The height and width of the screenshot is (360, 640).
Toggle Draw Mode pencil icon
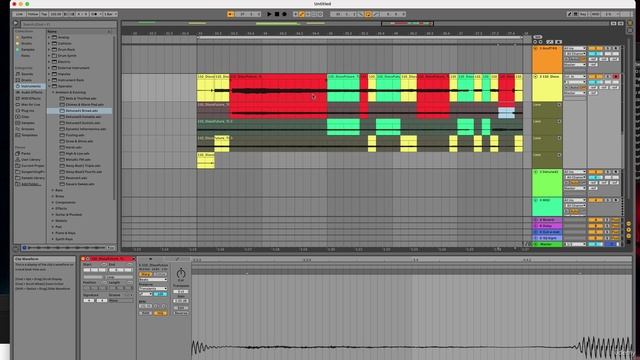[569, 14]
